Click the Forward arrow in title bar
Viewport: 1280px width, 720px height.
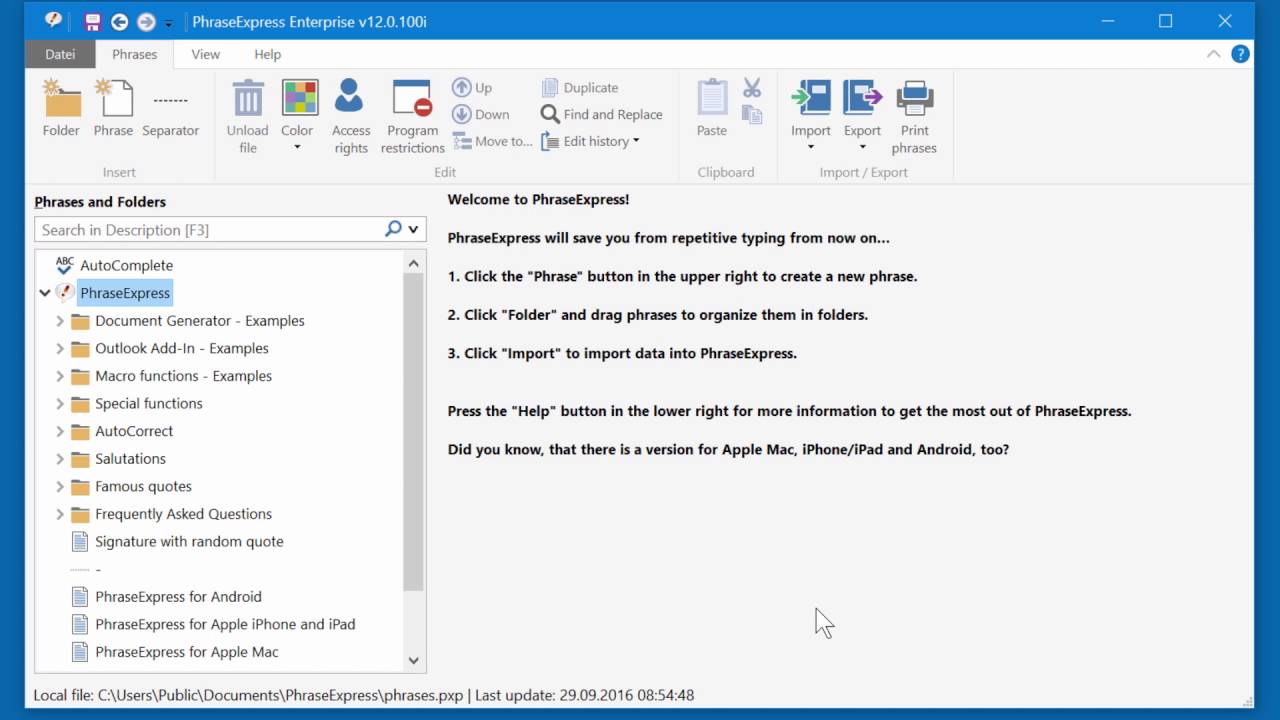point(146,22)
